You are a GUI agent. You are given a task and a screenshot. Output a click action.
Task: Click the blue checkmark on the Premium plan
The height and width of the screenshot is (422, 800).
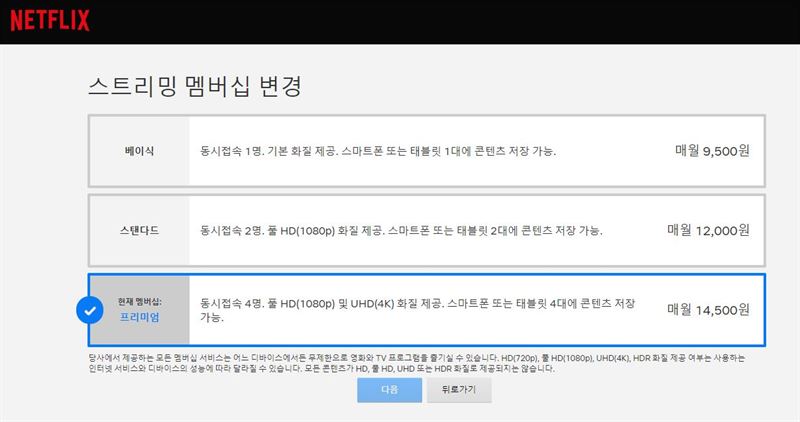click(x=90, y=310)
